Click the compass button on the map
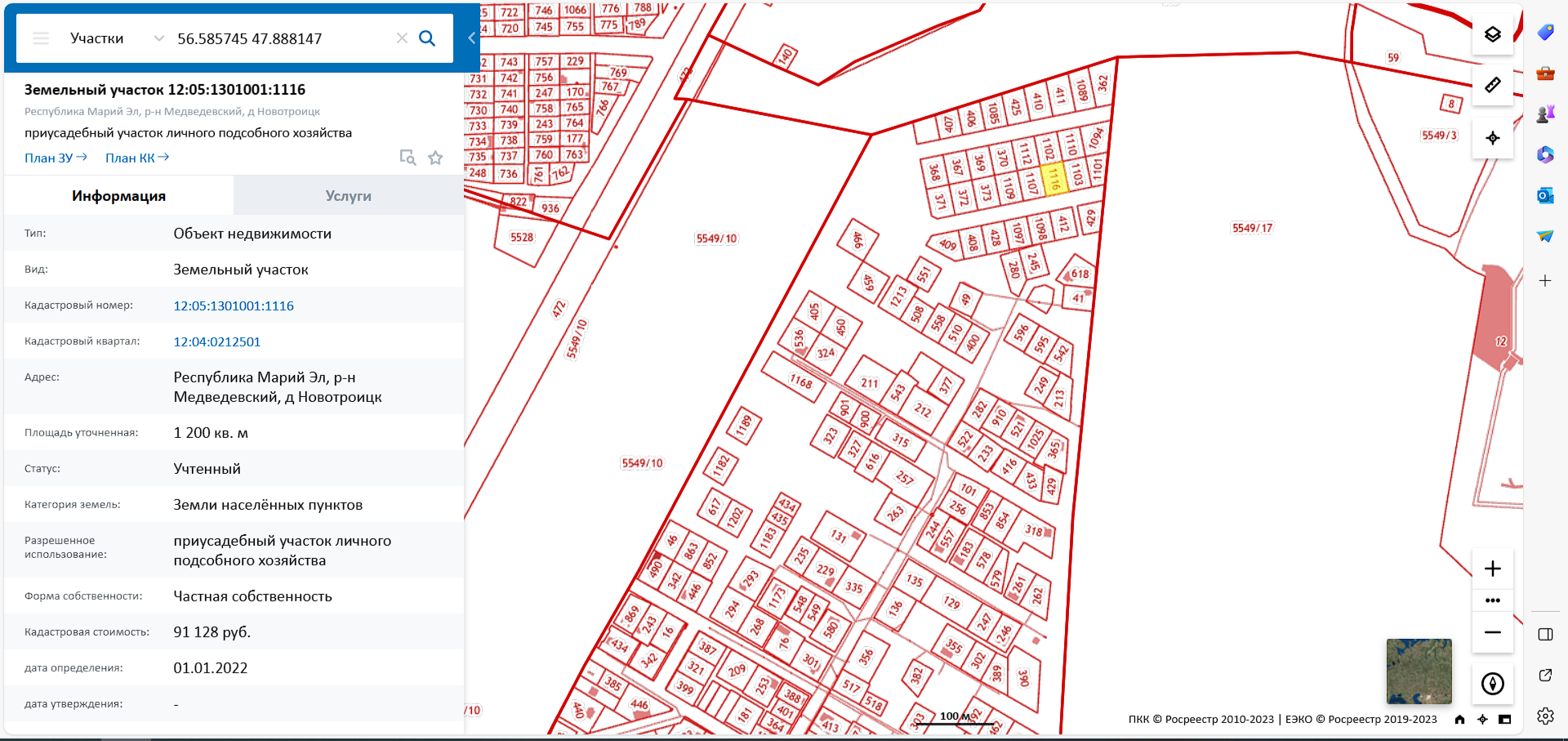1568x741 pixels. pyautogui.click(x=1493, y=684)
